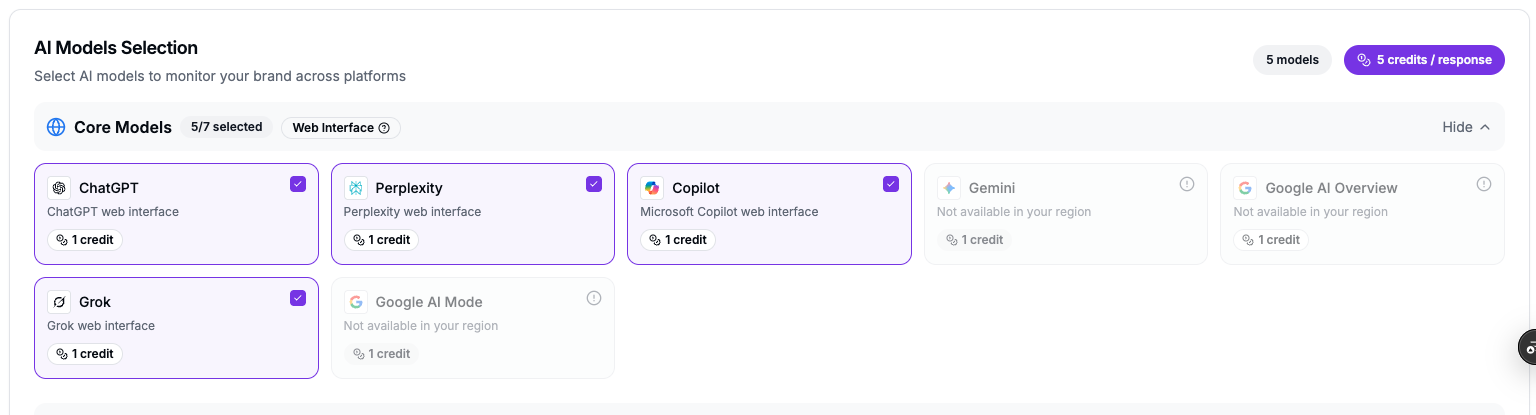Screen dimensions: 1536x415
Task: Click the Core Models globe icon
Action: point(56,127)
